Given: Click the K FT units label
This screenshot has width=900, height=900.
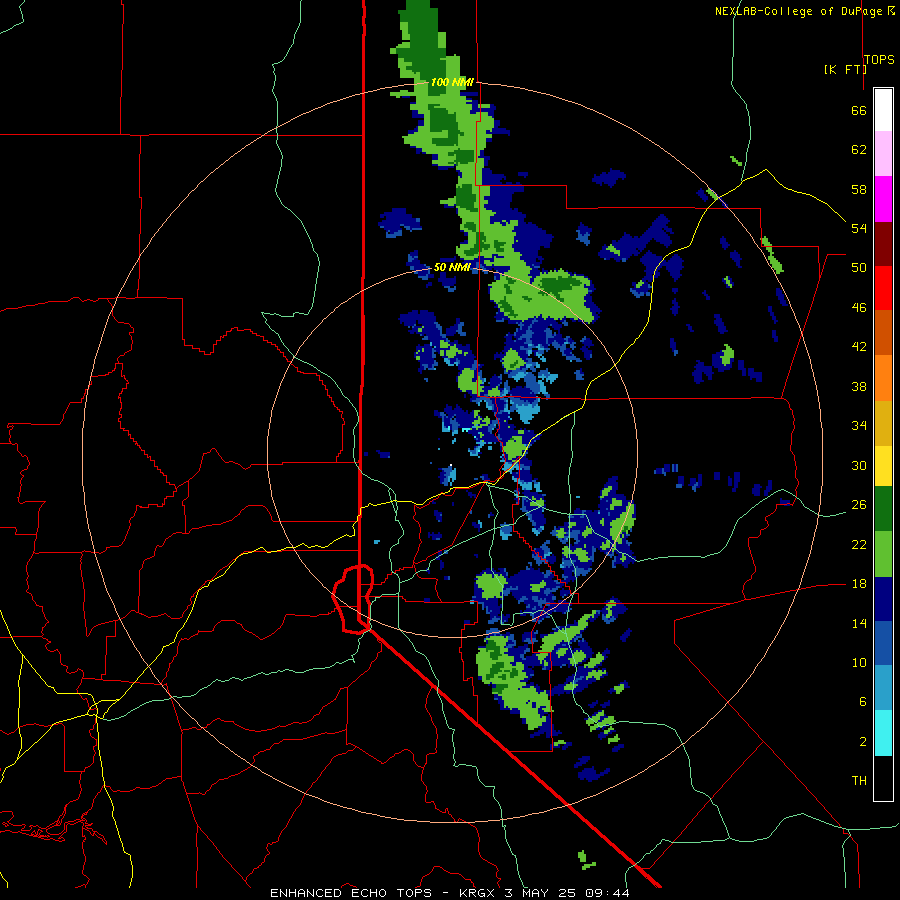Looking at the screenshot, I should pyautogui.click(x=845, y=69).
